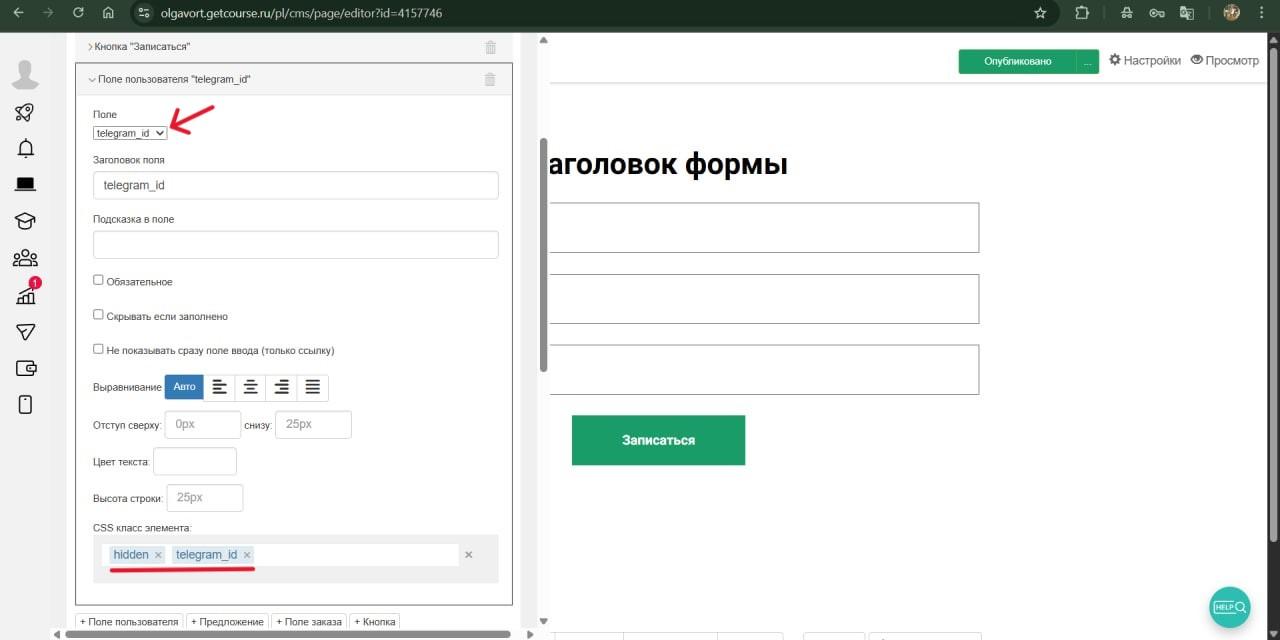Open the funnel icon in the sidebar
The width and height of the screenshot is (1280, 640).
coord(25,332)
